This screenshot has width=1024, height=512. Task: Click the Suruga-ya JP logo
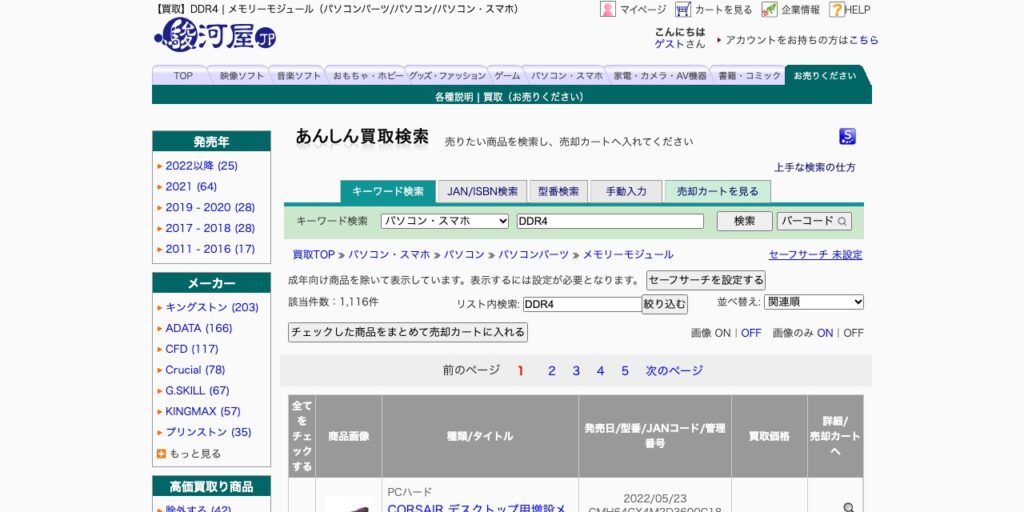click(x=215, y=35)
